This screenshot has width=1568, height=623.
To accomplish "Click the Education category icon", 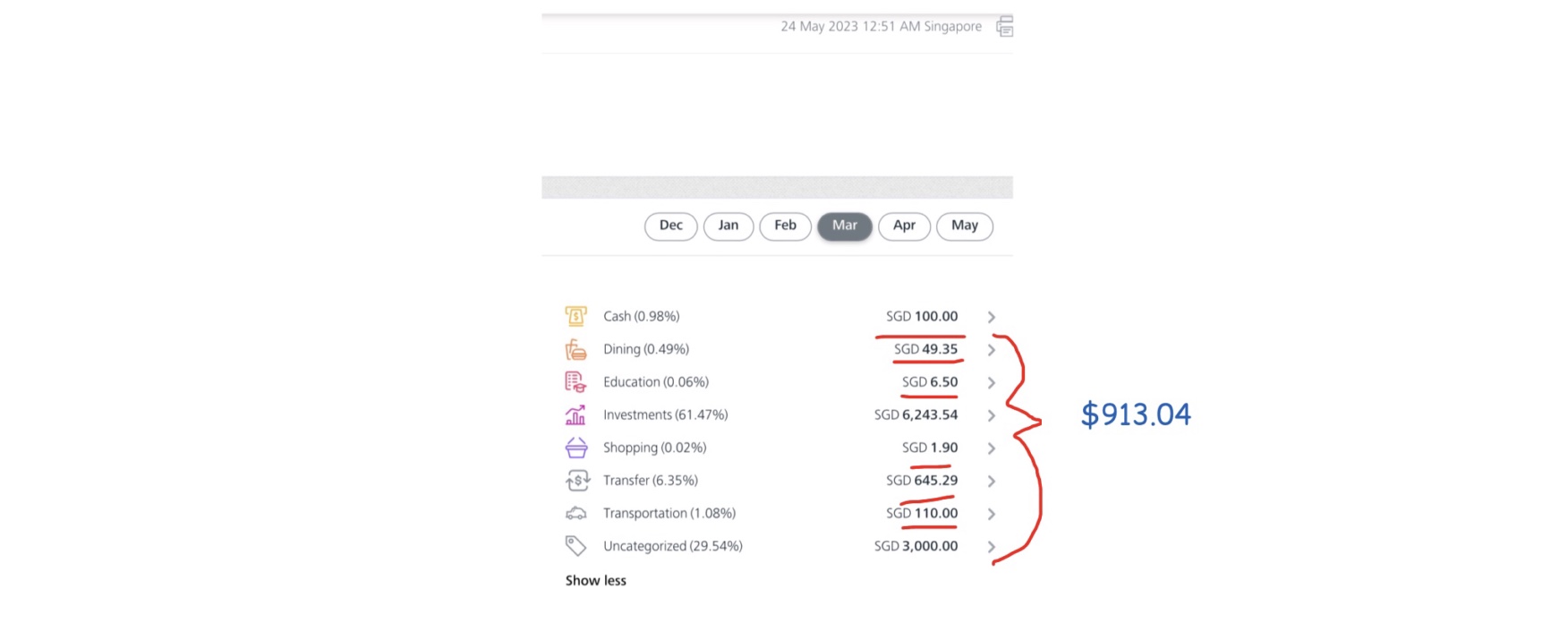I will (576, 382).
